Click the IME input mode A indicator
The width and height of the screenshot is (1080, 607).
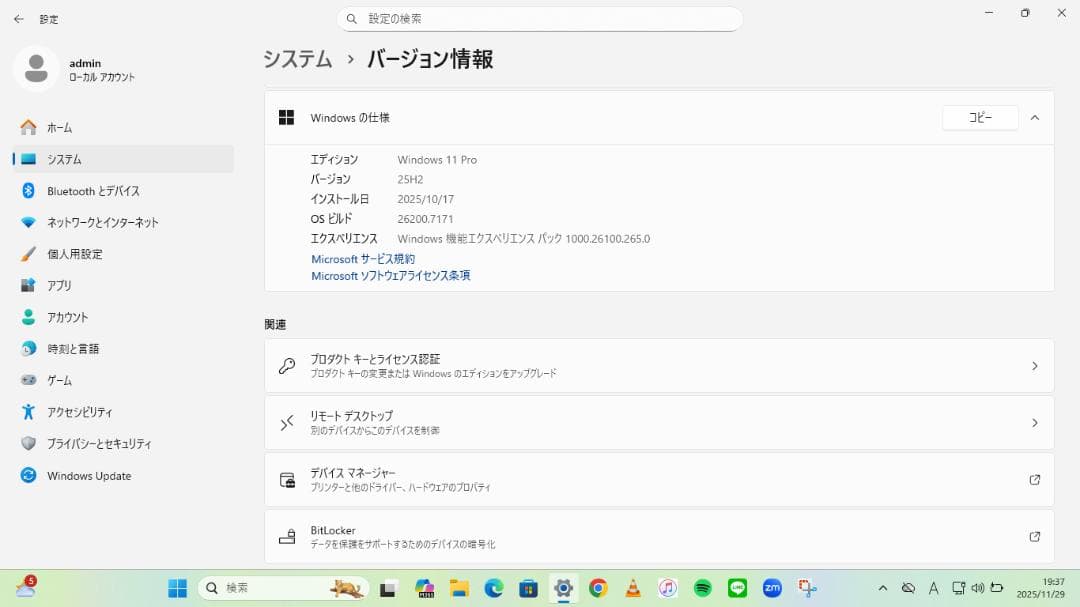click(933, 588)
